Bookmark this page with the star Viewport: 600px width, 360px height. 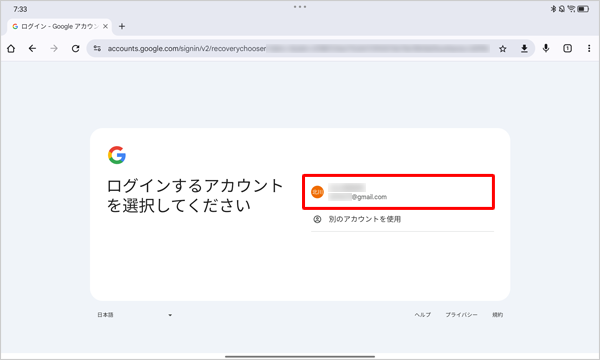(503, 49)
